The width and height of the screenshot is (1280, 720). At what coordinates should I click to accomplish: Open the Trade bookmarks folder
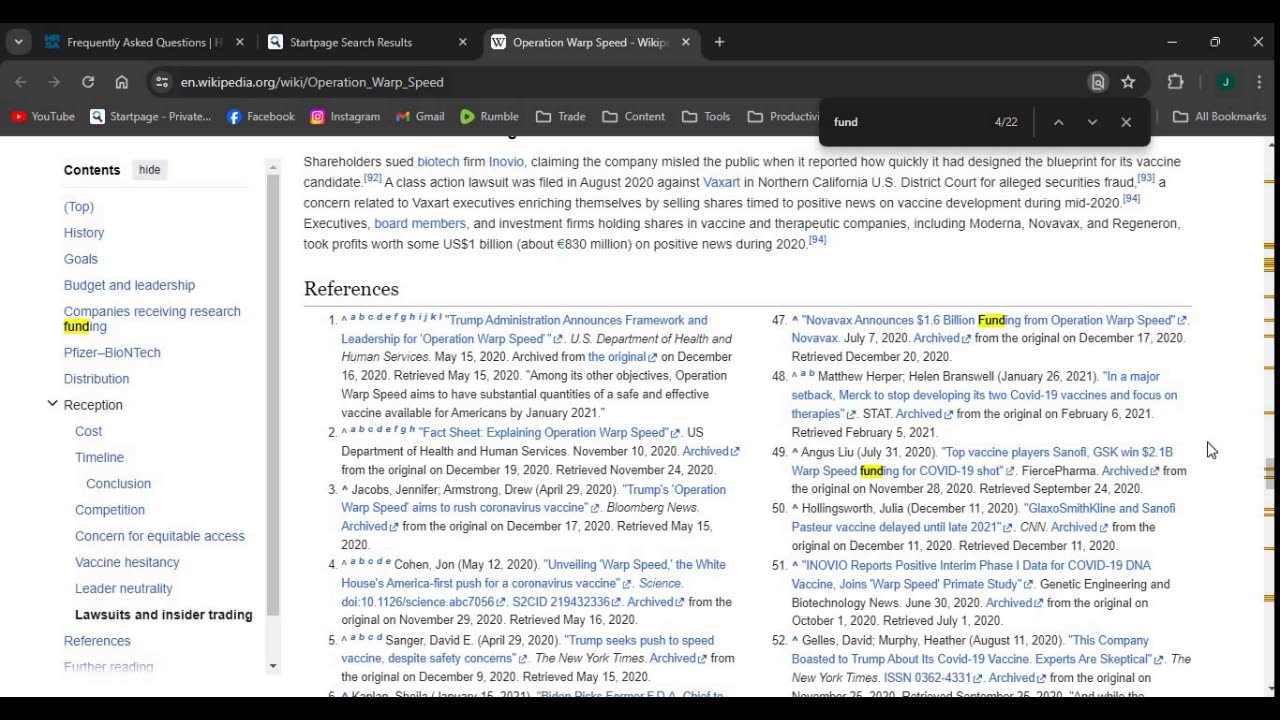coord(560,116)
